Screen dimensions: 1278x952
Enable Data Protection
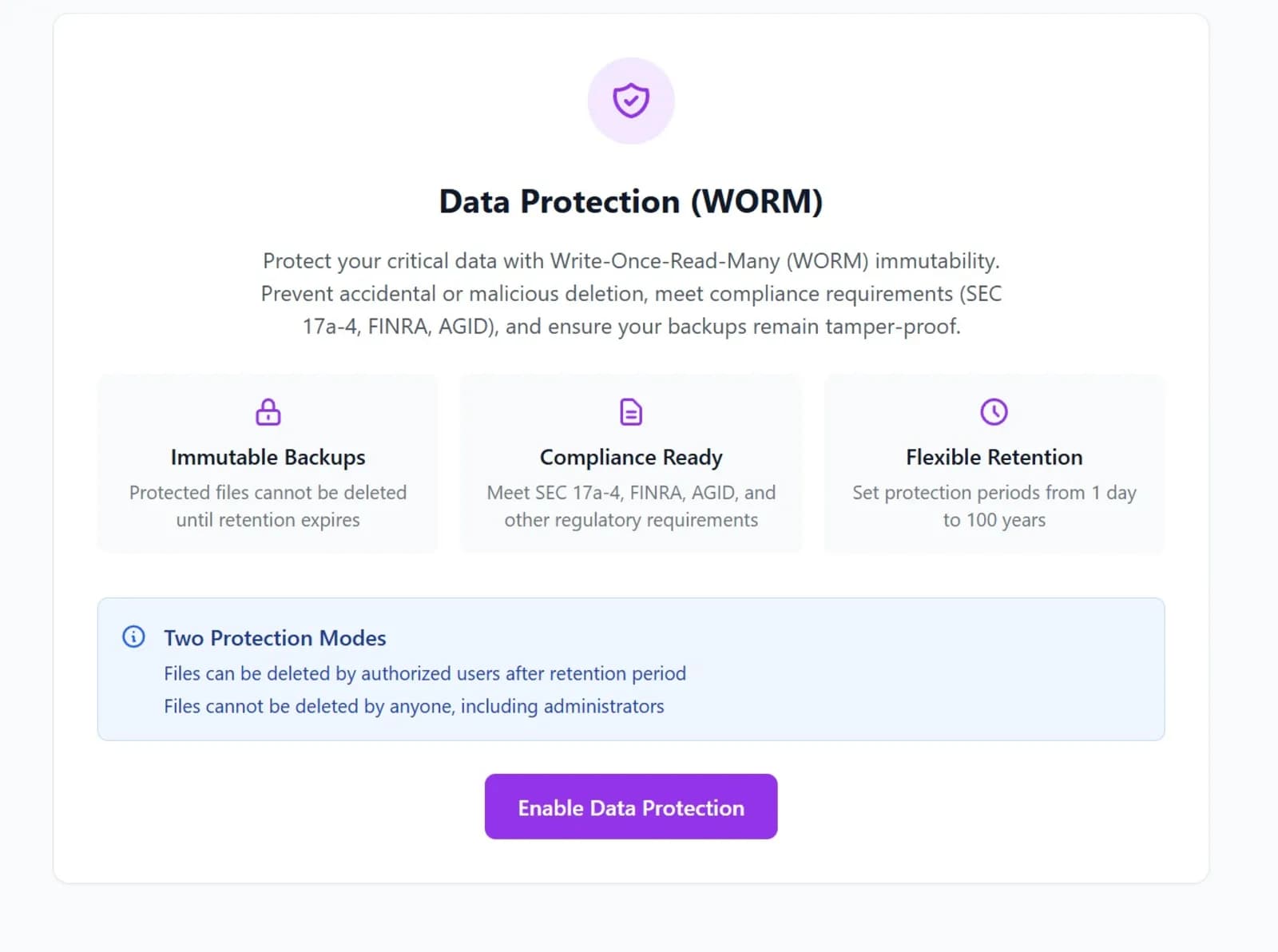tap(630, 807)
